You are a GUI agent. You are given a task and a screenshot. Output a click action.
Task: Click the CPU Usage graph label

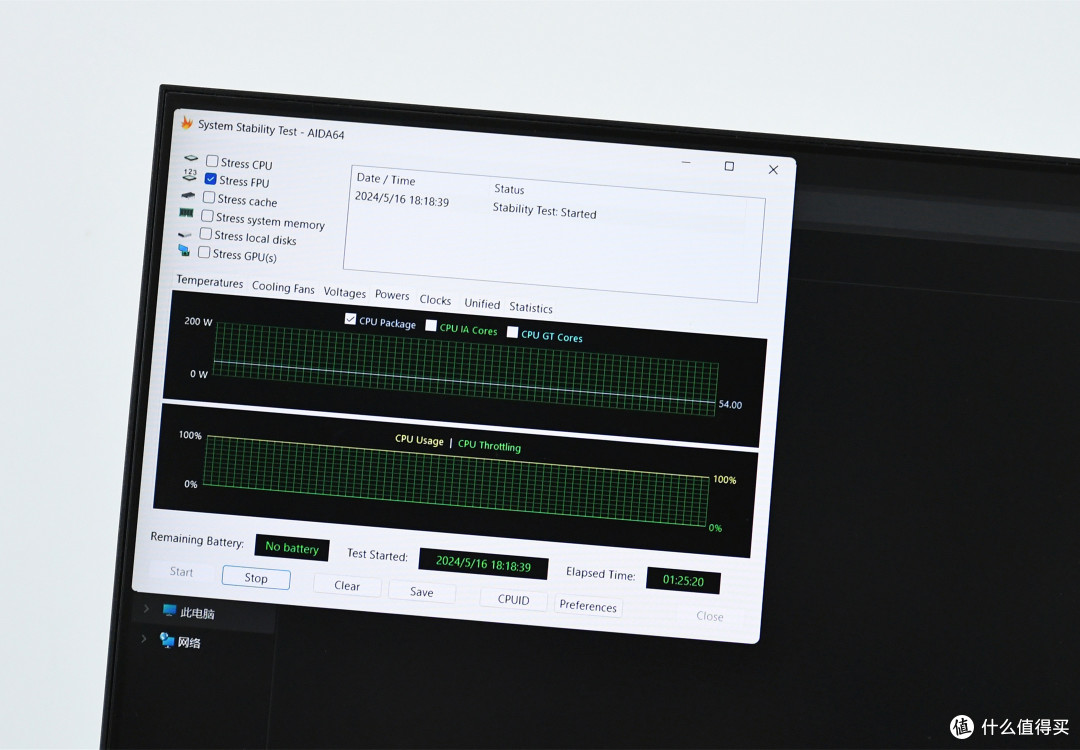[419, 439]
